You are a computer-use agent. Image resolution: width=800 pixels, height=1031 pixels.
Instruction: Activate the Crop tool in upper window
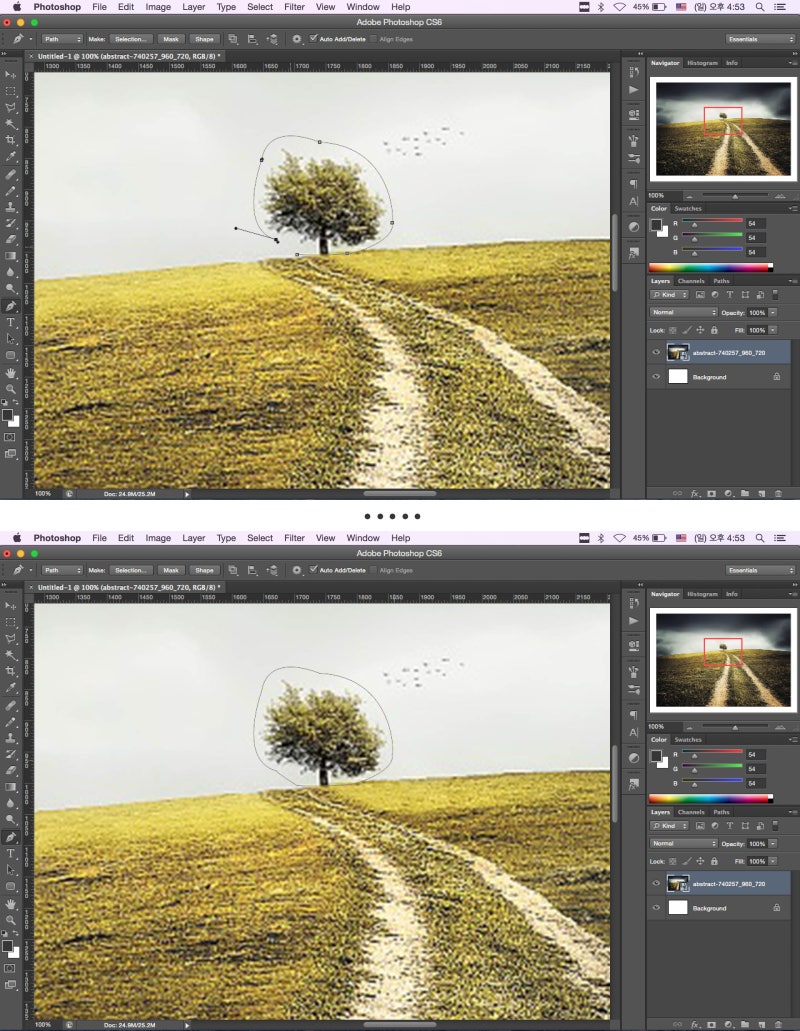click(x=11, y=140)
